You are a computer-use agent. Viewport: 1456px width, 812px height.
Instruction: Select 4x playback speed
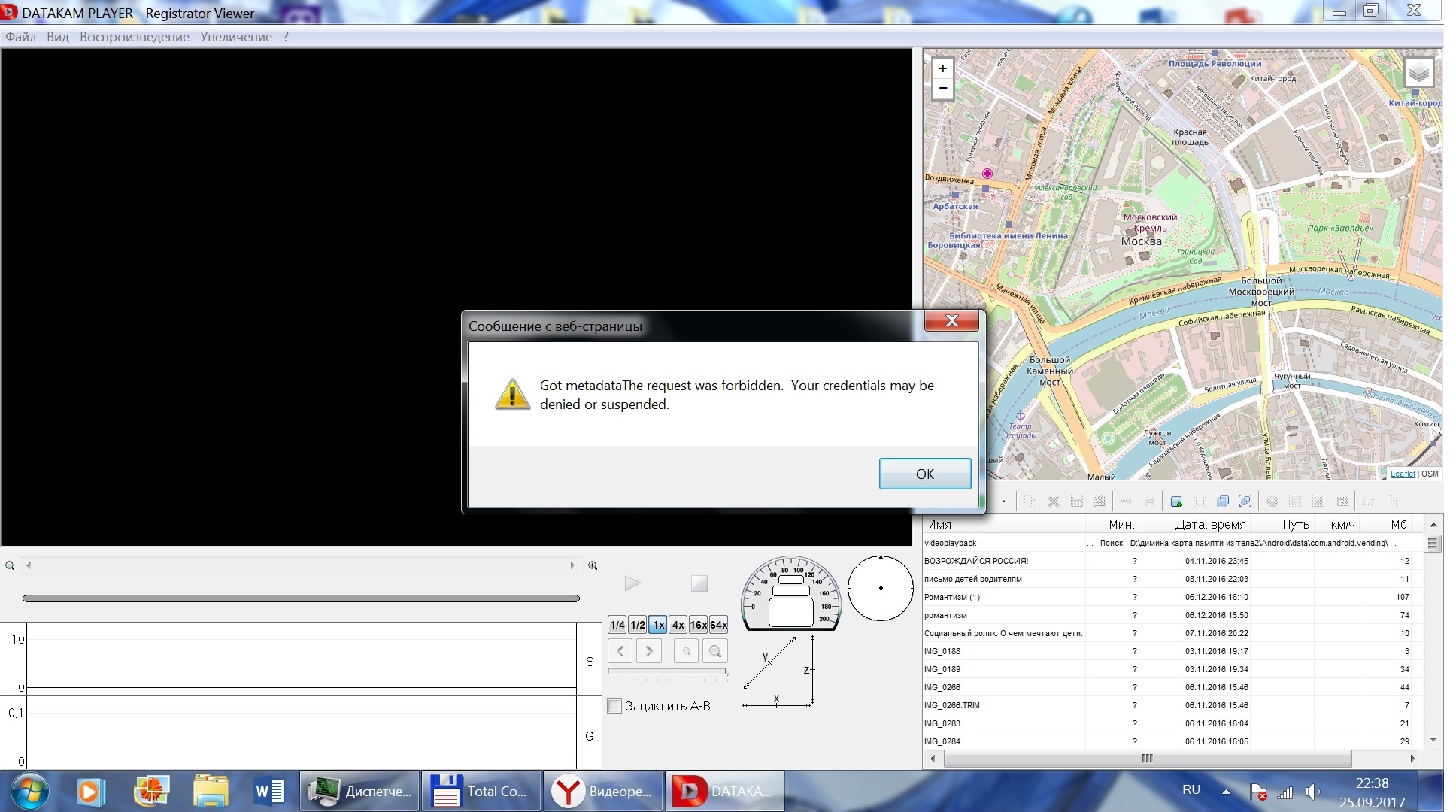coord(678,625)
